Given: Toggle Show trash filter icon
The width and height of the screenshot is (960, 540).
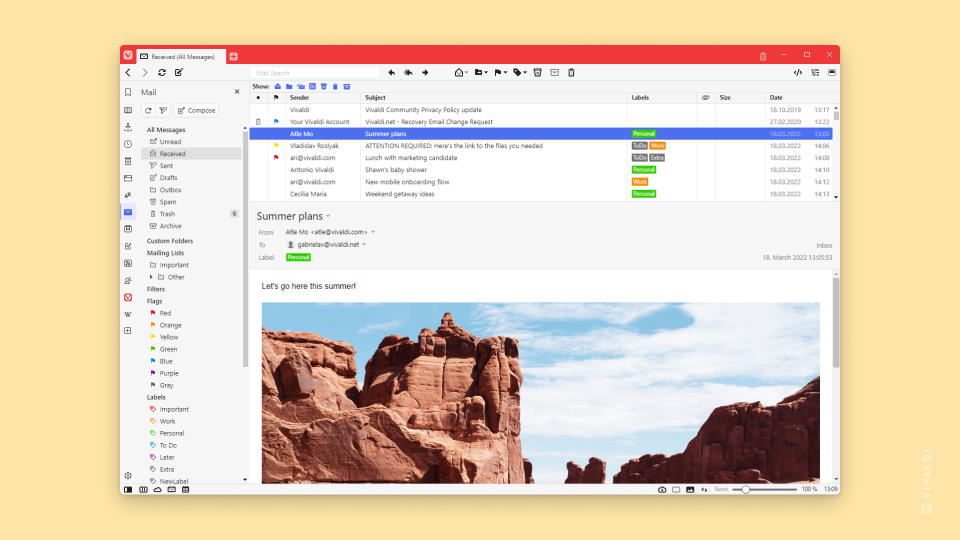Looking at the screenshot, I should [335, 87].
